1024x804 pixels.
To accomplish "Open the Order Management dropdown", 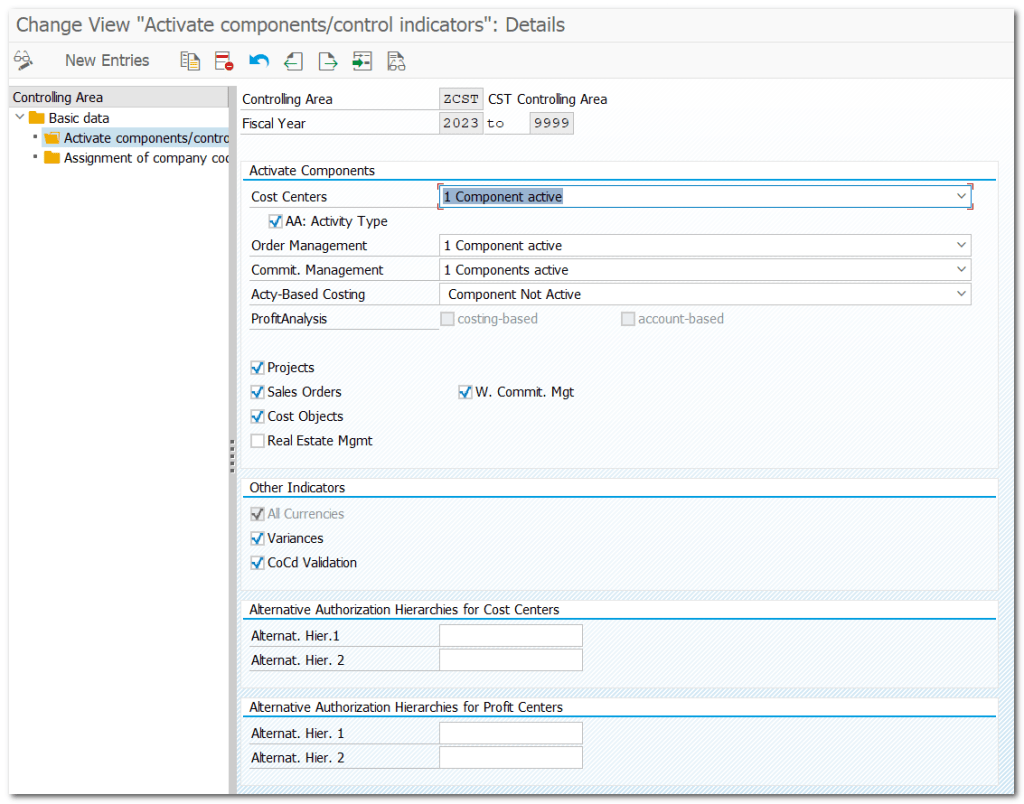I will pos(961,246).
